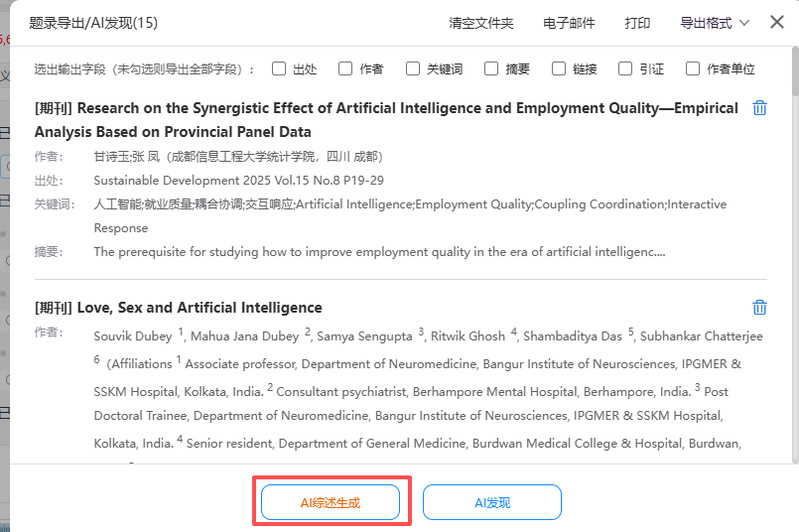Enable the 出处 output field checkbox
This screenshot has width=799, height=532.
click(x=278, y=69)
